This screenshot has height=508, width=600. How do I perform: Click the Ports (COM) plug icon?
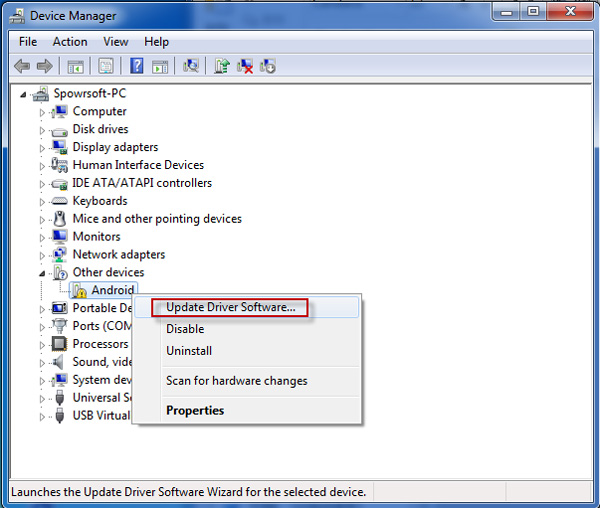(59, 326)
